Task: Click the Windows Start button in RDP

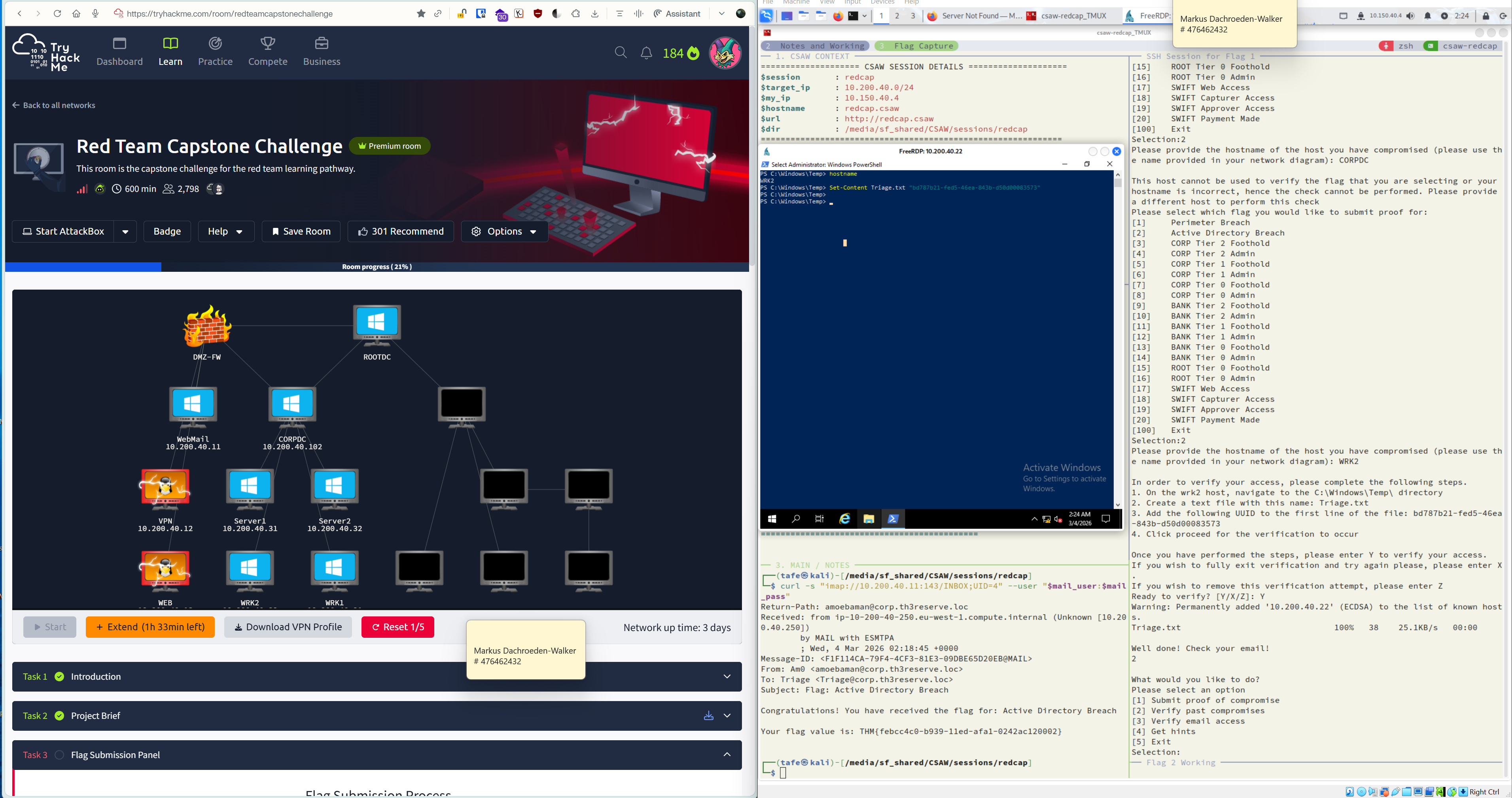Action: 772,519
